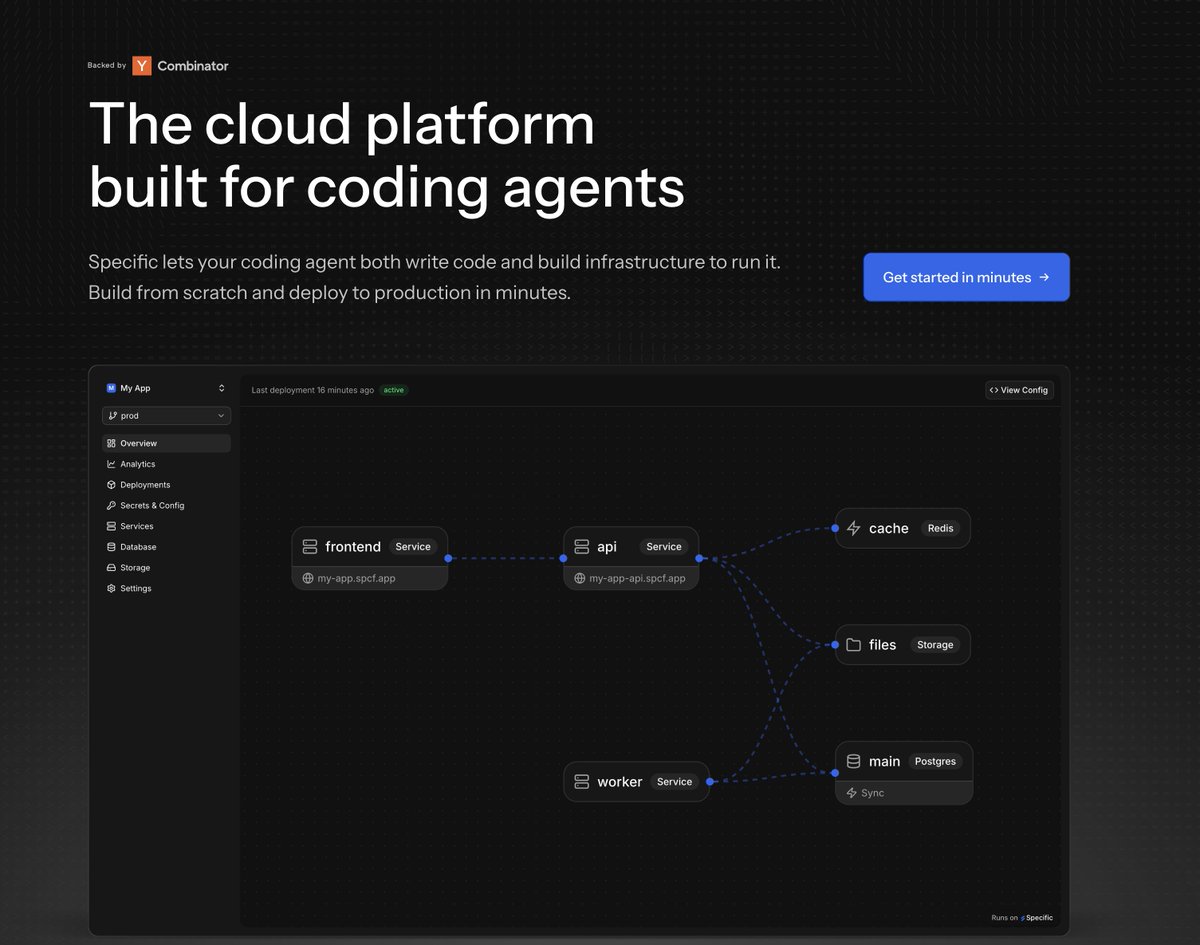The image size is (1200, 945).
Task: Click the Services server icon in sidebar
Action: [111, 526]
